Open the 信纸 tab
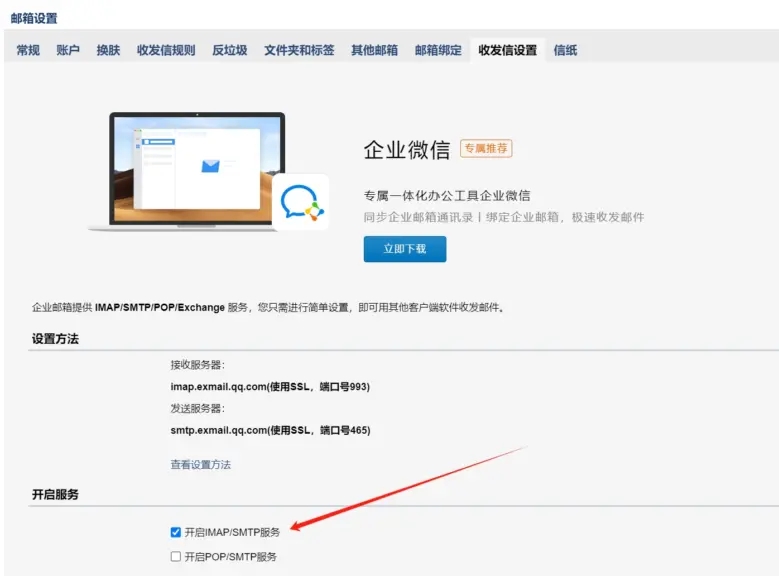Screen dimensions: 779x576 565,50
